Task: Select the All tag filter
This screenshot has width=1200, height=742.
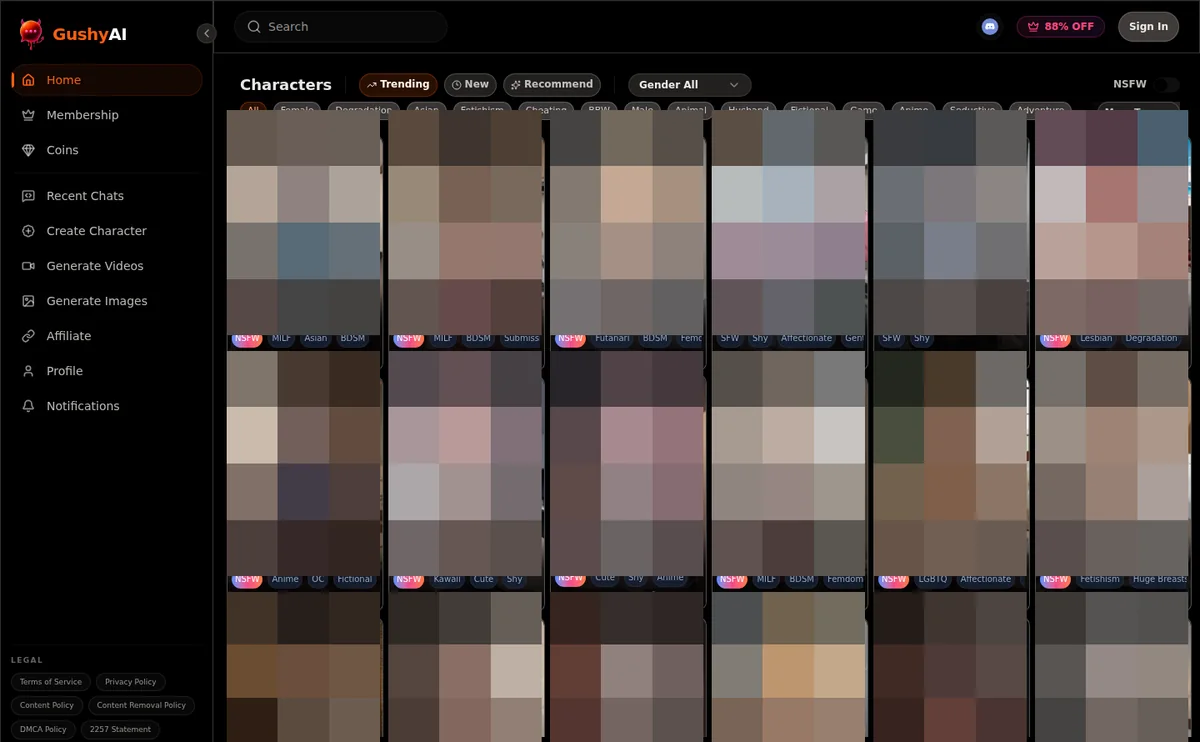Action: pyautogui.click(x=253, y=109)
